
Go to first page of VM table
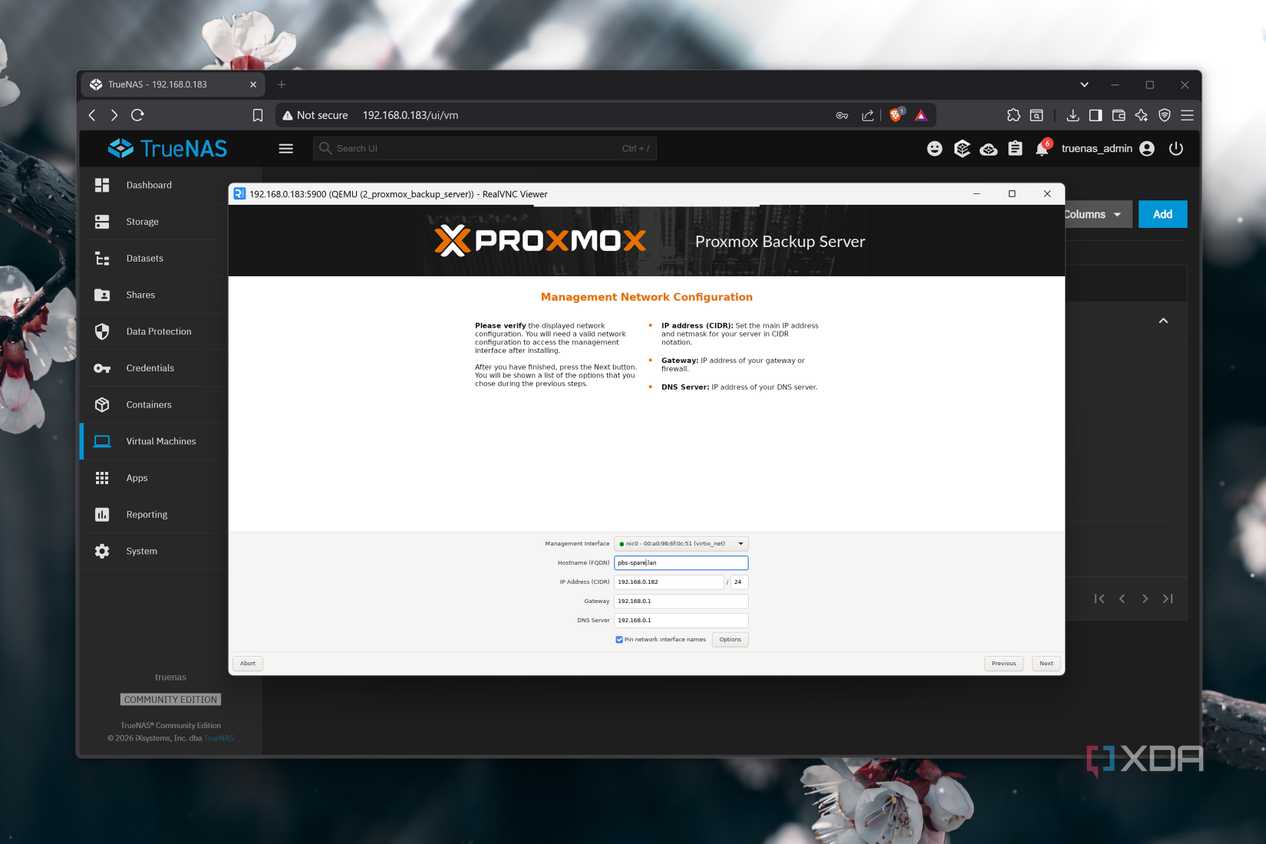1099,598
